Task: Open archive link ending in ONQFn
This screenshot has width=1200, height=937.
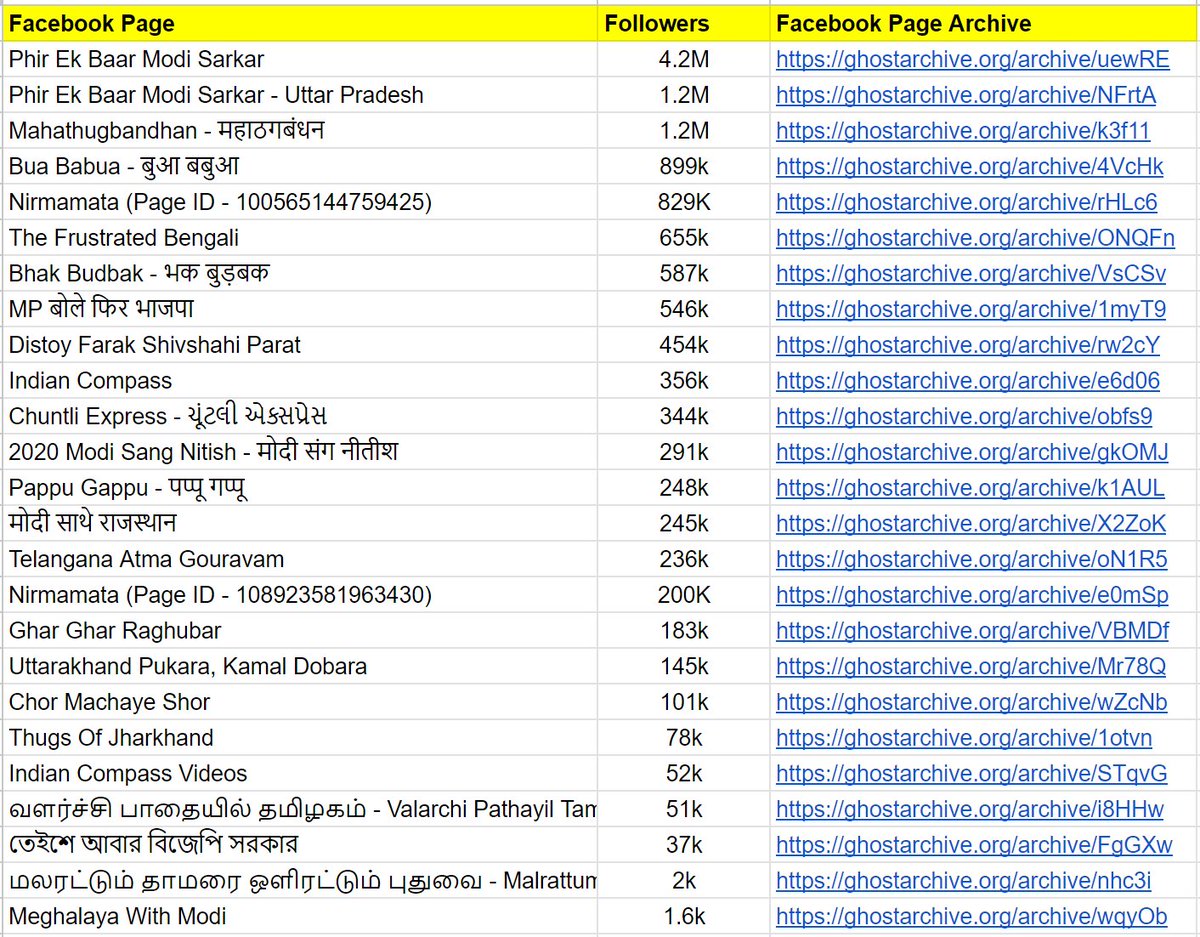Action: pos(975,238)
